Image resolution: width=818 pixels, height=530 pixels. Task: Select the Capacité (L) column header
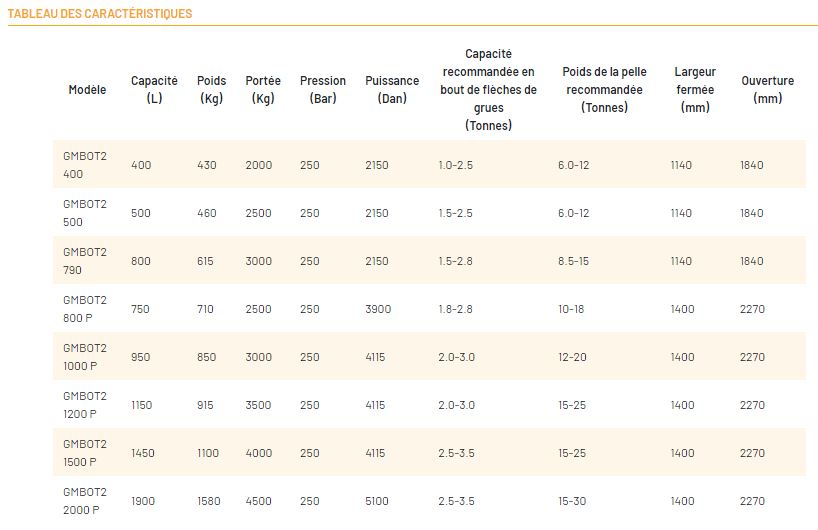(x=154, y=90)
